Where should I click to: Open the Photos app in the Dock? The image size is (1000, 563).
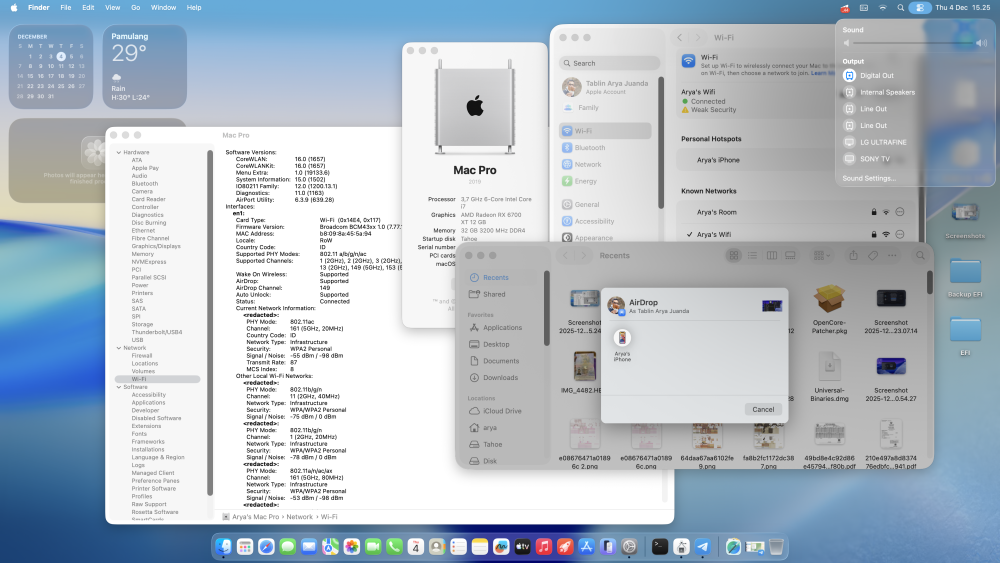tap(351, 546)
